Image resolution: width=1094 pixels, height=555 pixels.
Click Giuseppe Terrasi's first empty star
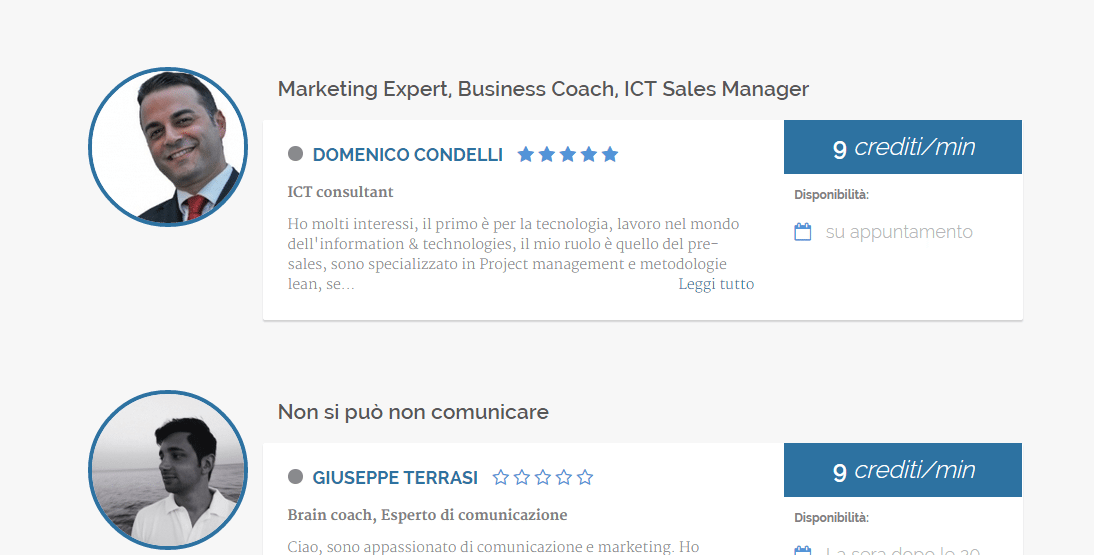point(501,478)
